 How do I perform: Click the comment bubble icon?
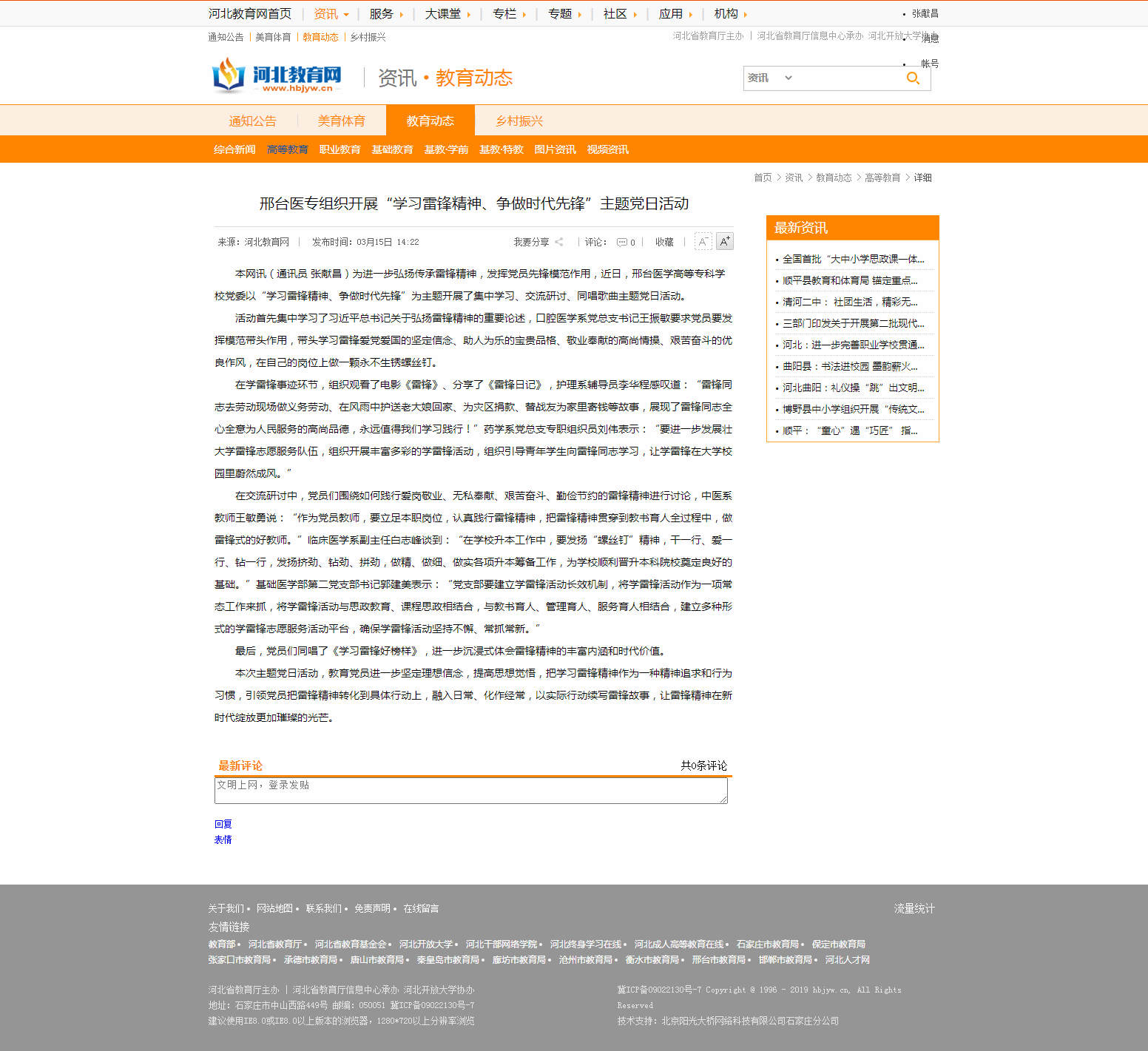point(622,242)
